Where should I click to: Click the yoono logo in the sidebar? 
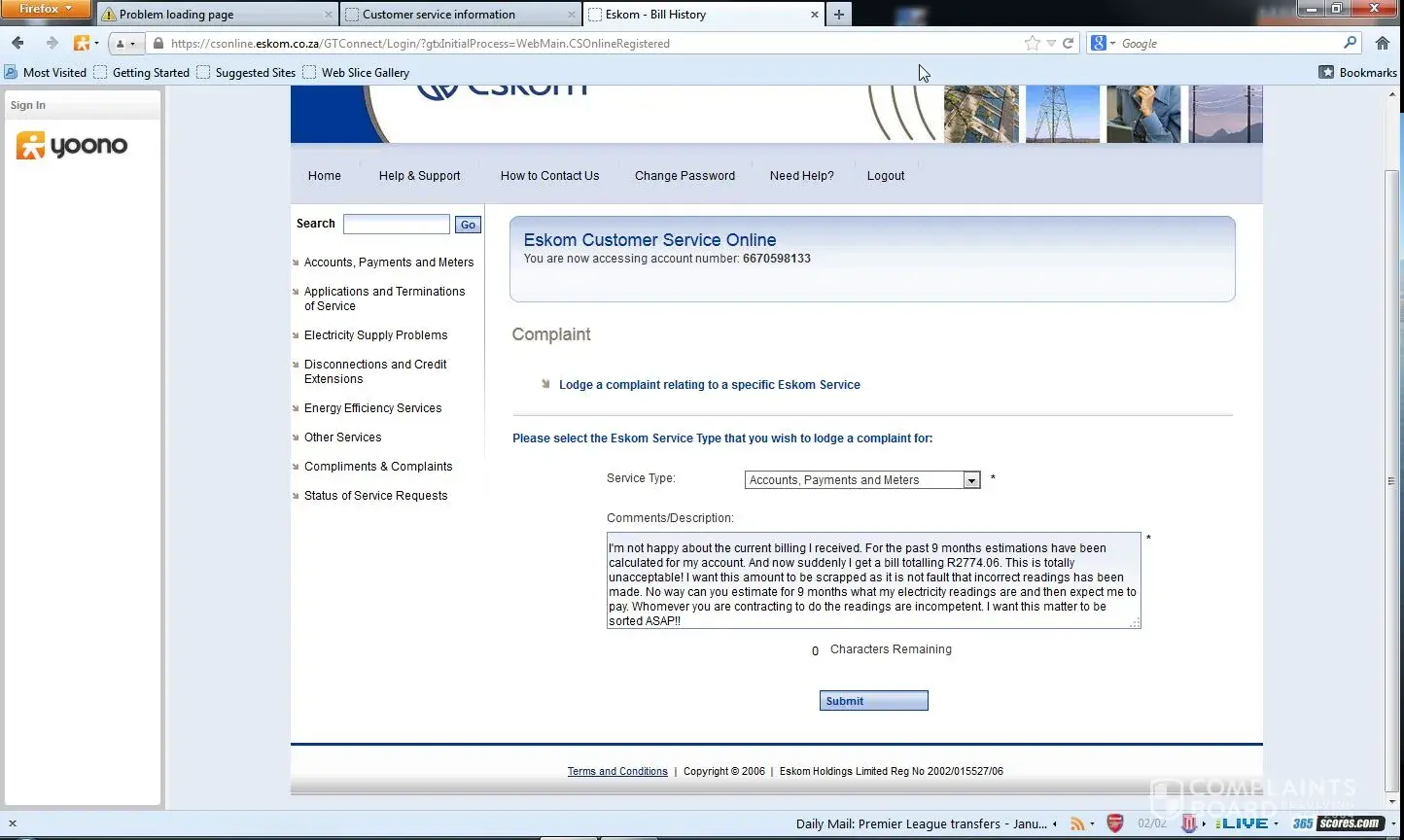pyautogui.click(x=72, y=146)
